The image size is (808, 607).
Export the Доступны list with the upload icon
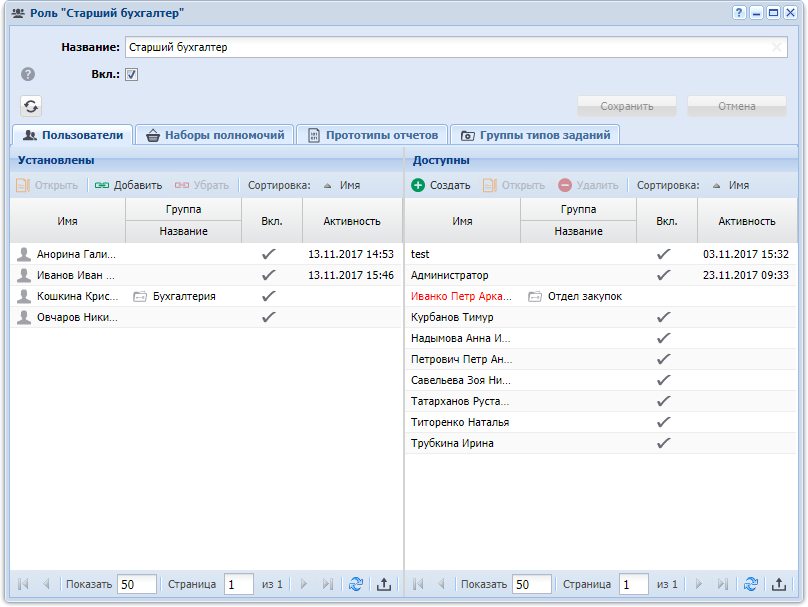point(779,584)
